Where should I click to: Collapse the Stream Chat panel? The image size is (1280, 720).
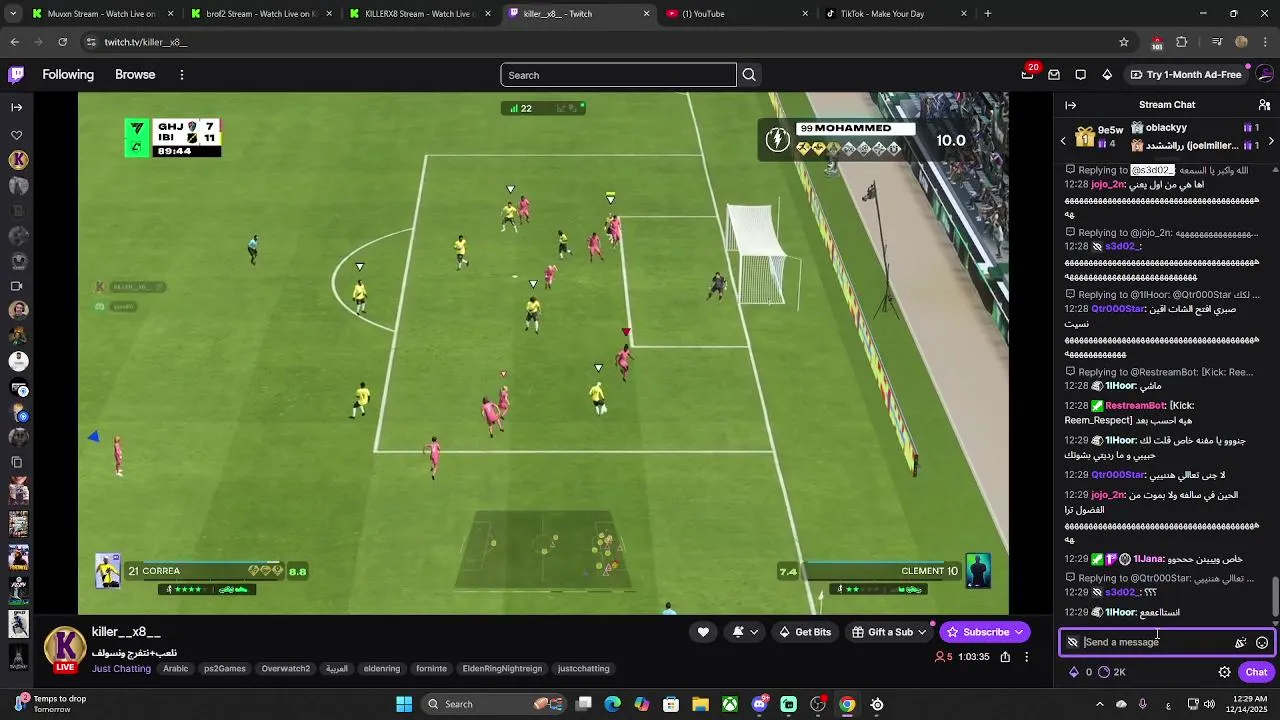1070,105
